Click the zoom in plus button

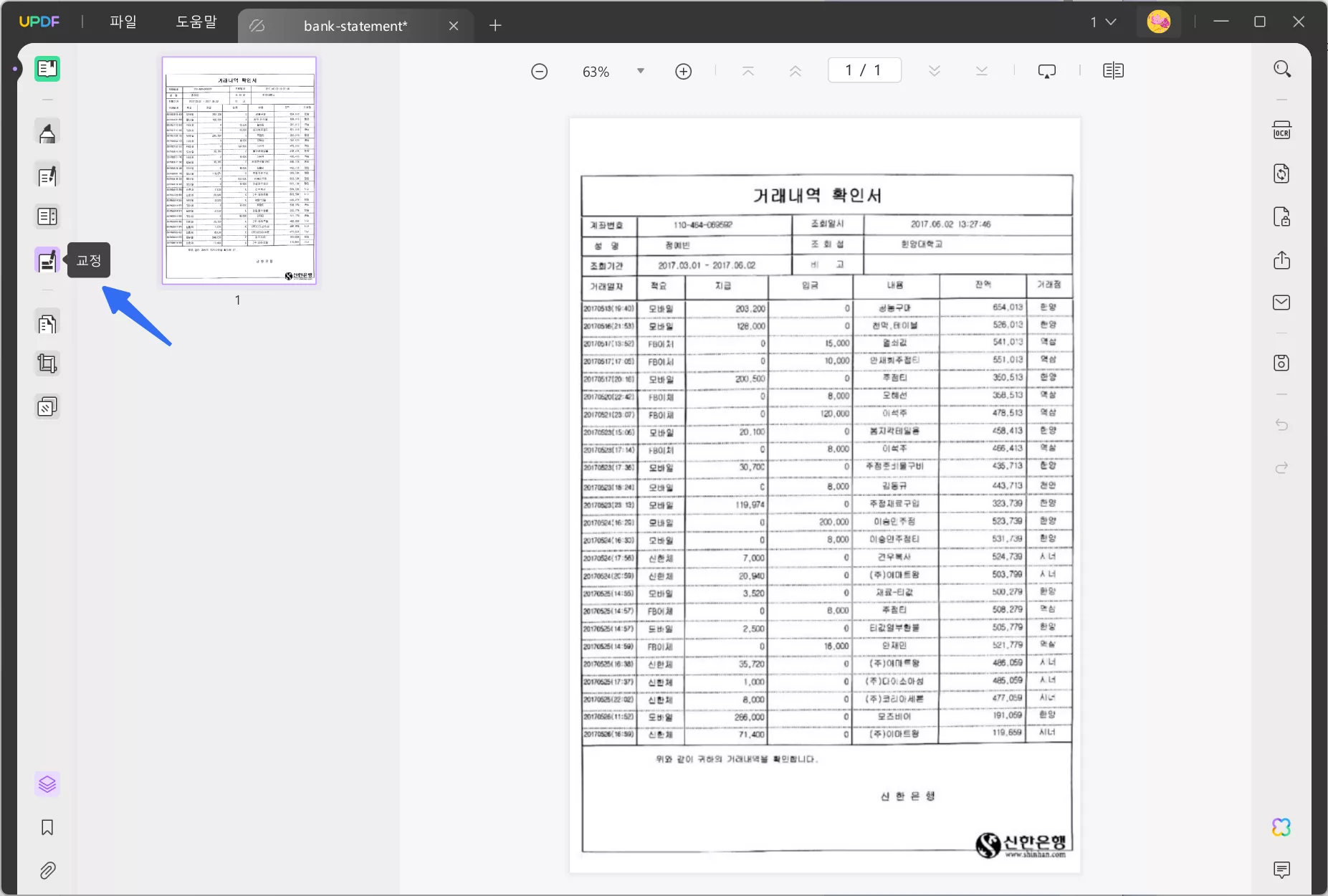684,71
